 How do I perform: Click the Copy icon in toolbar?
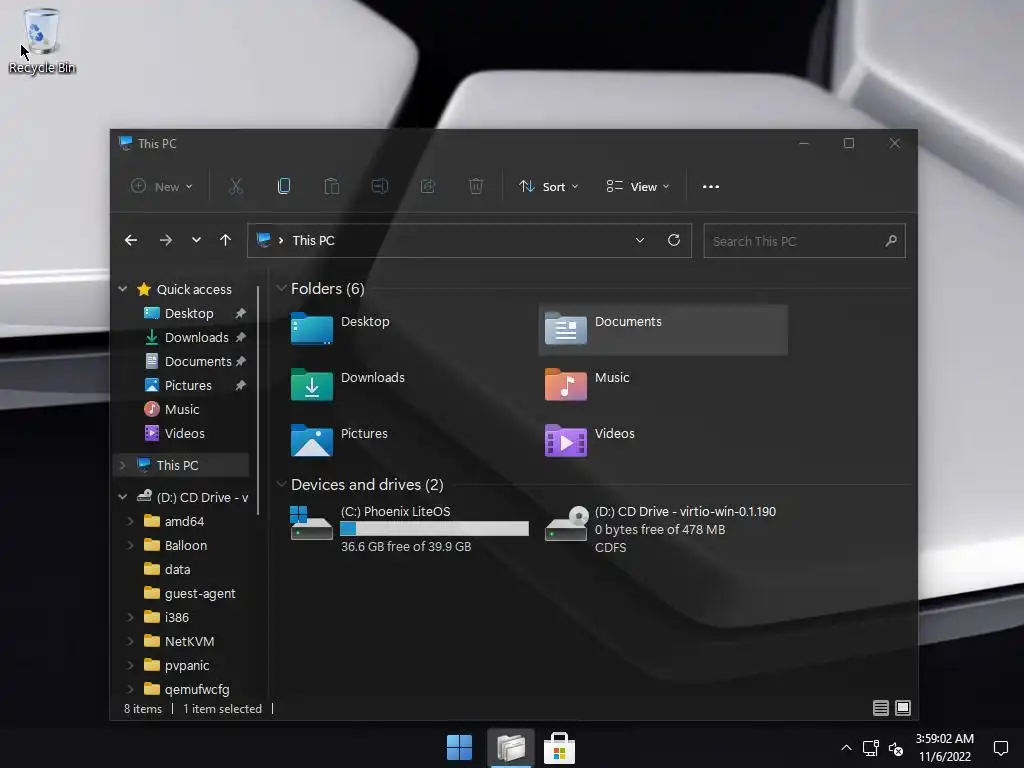click(x=283, y=187)
